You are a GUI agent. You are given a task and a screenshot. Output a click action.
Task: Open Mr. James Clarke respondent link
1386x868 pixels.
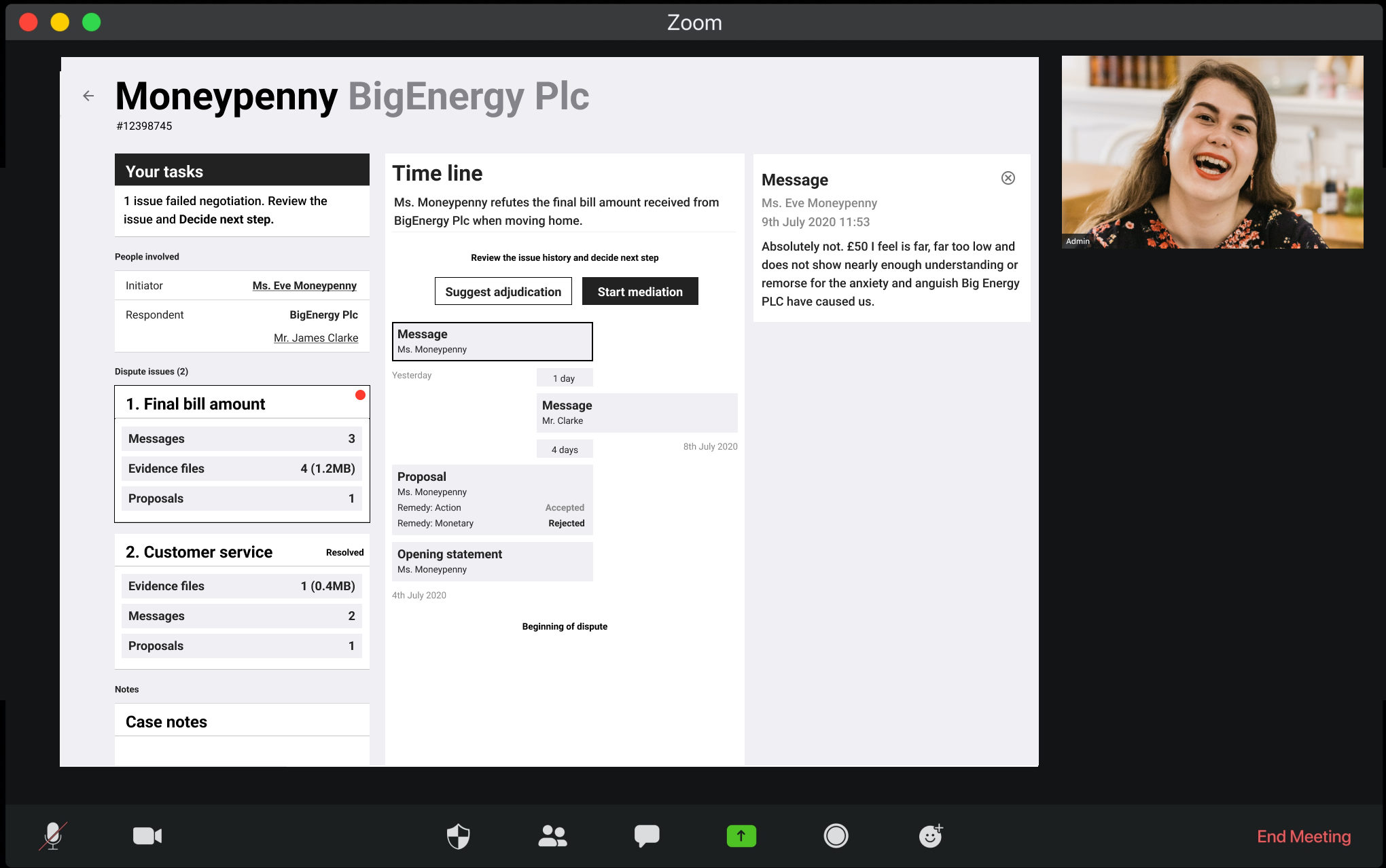point(316,338)
